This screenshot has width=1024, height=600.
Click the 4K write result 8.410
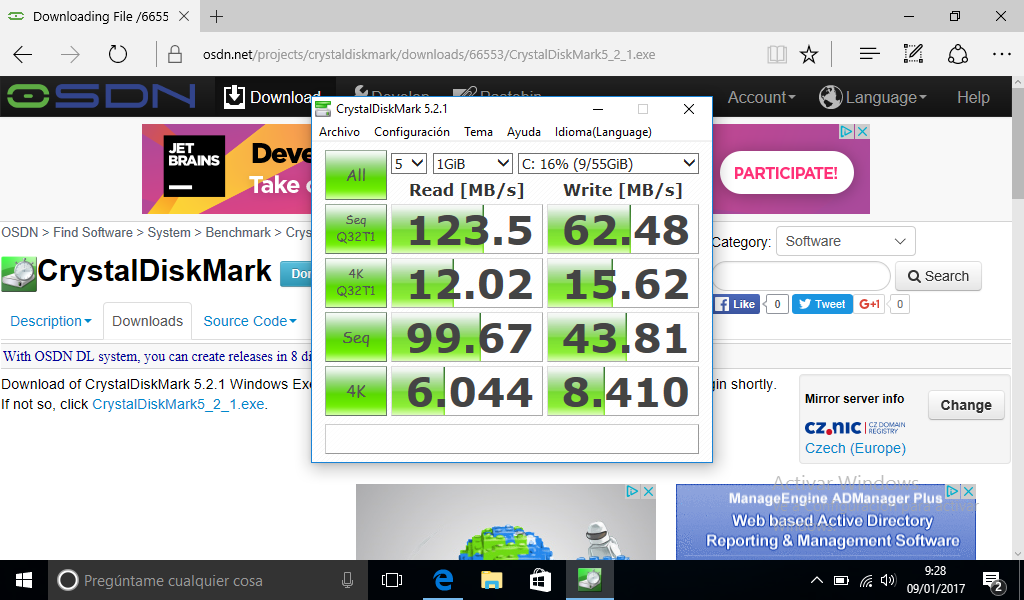coord(623,391)
